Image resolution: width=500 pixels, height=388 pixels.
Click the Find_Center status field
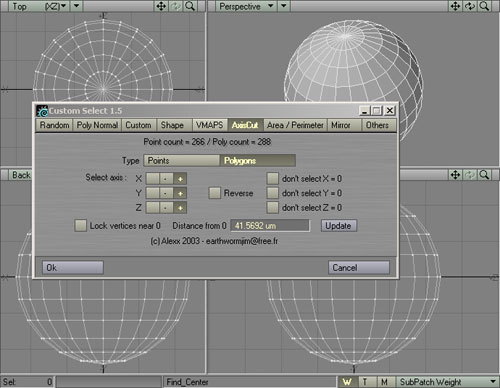point(250,382)
